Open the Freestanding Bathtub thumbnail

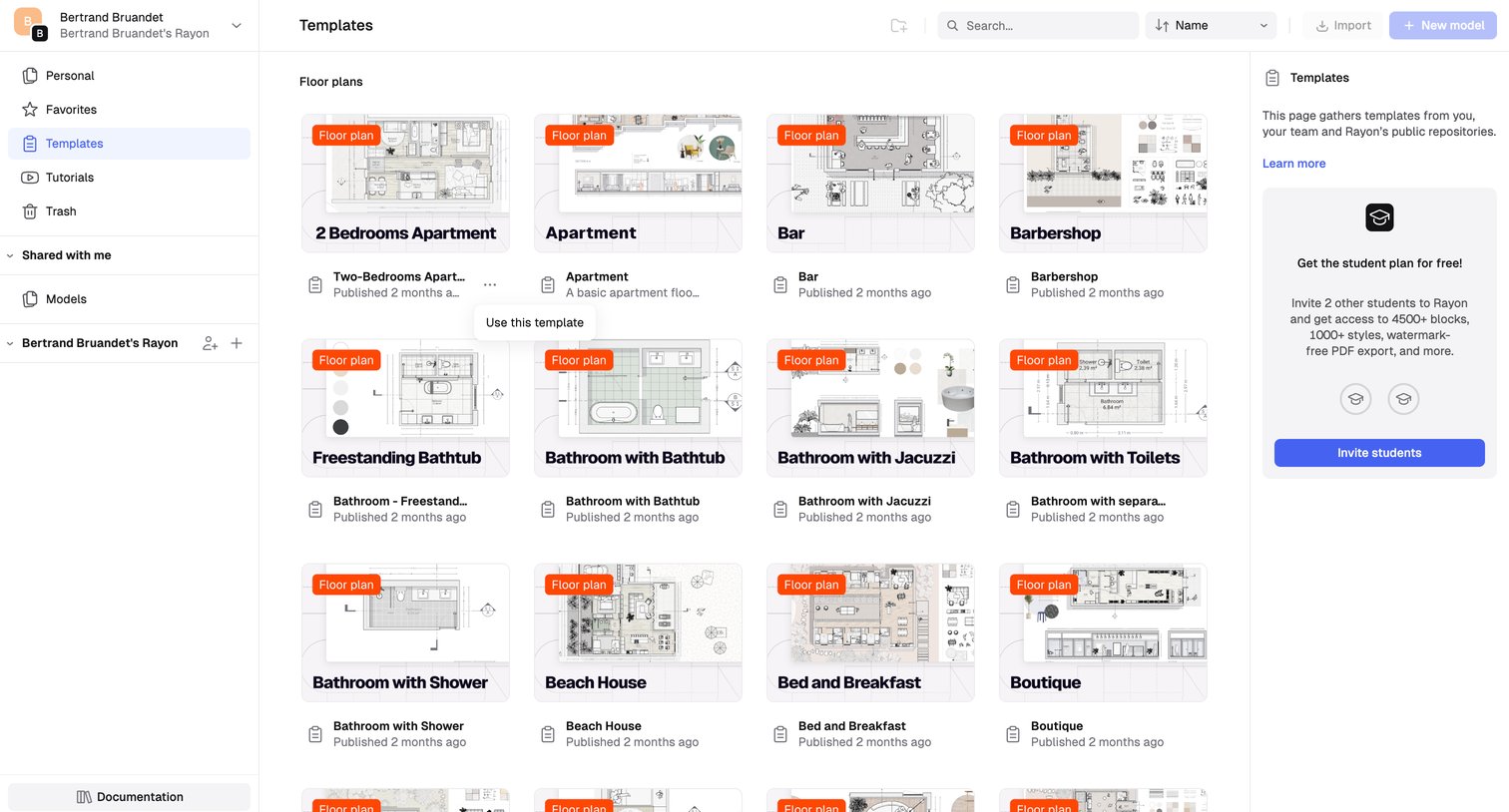point(405,408)
